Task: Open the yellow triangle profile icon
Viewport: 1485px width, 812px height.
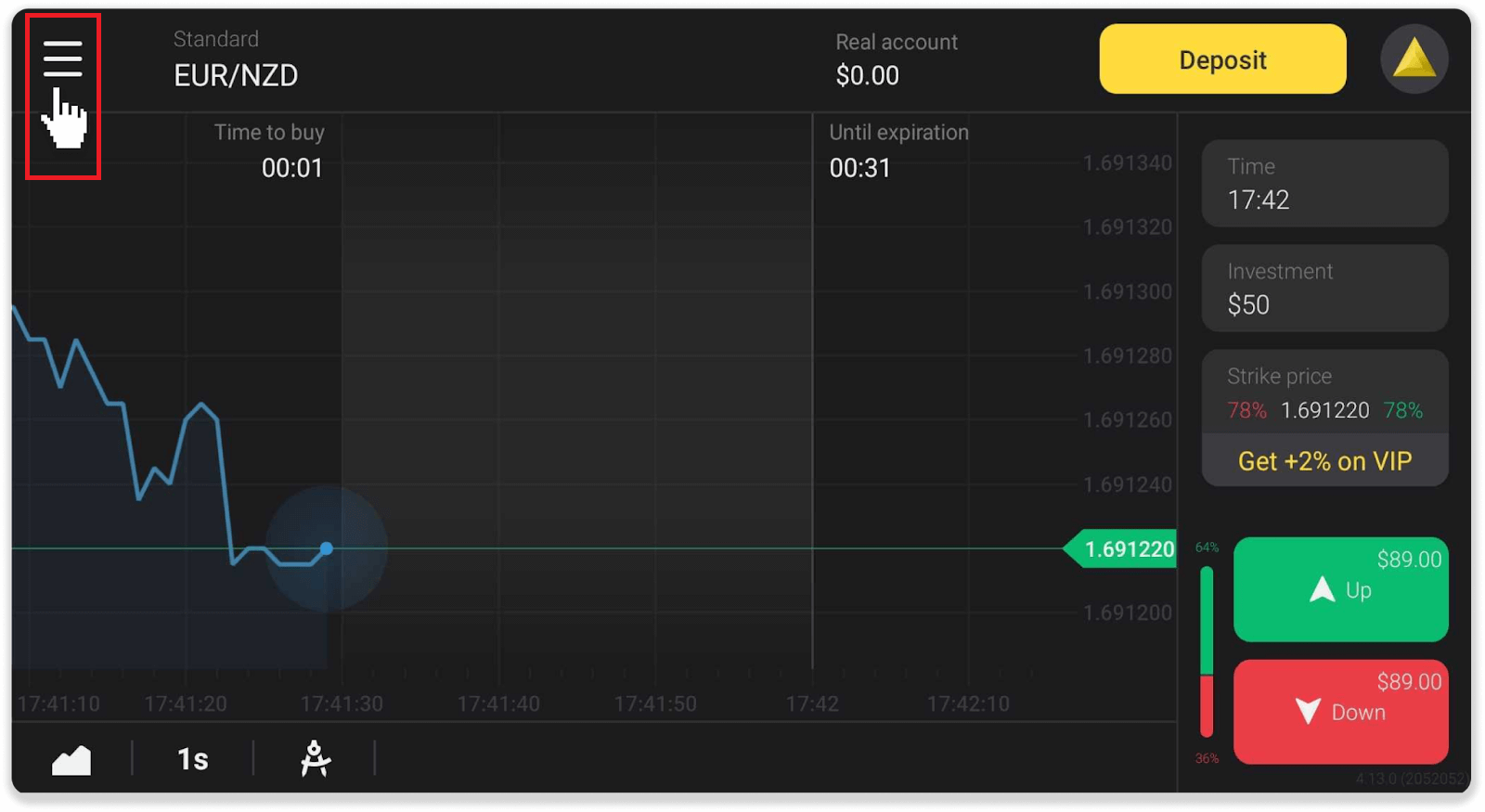Action: (1414, 59)
